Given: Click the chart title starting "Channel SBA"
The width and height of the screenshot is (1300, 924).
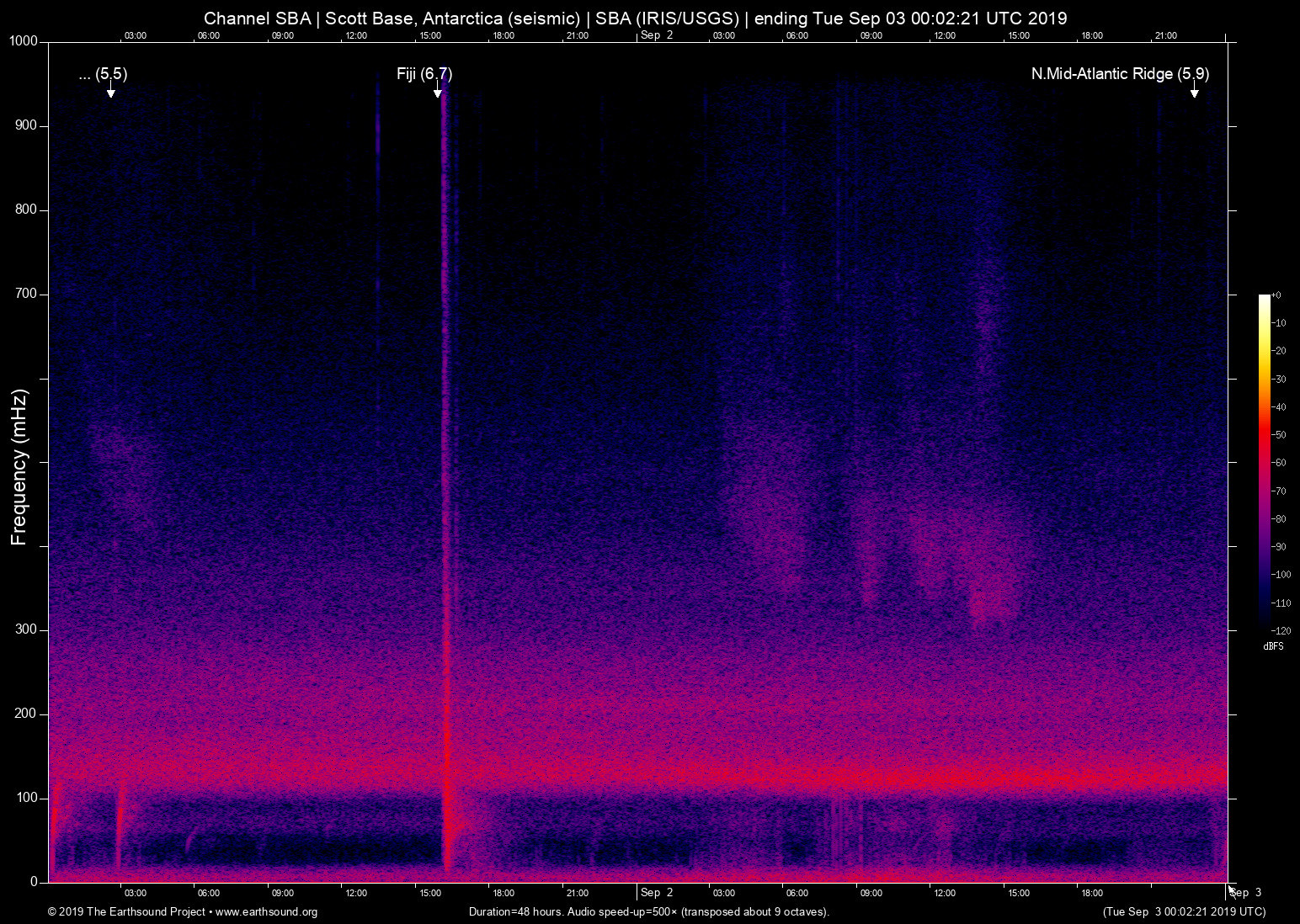Looking at the screenshot, I should coord(635,19).
